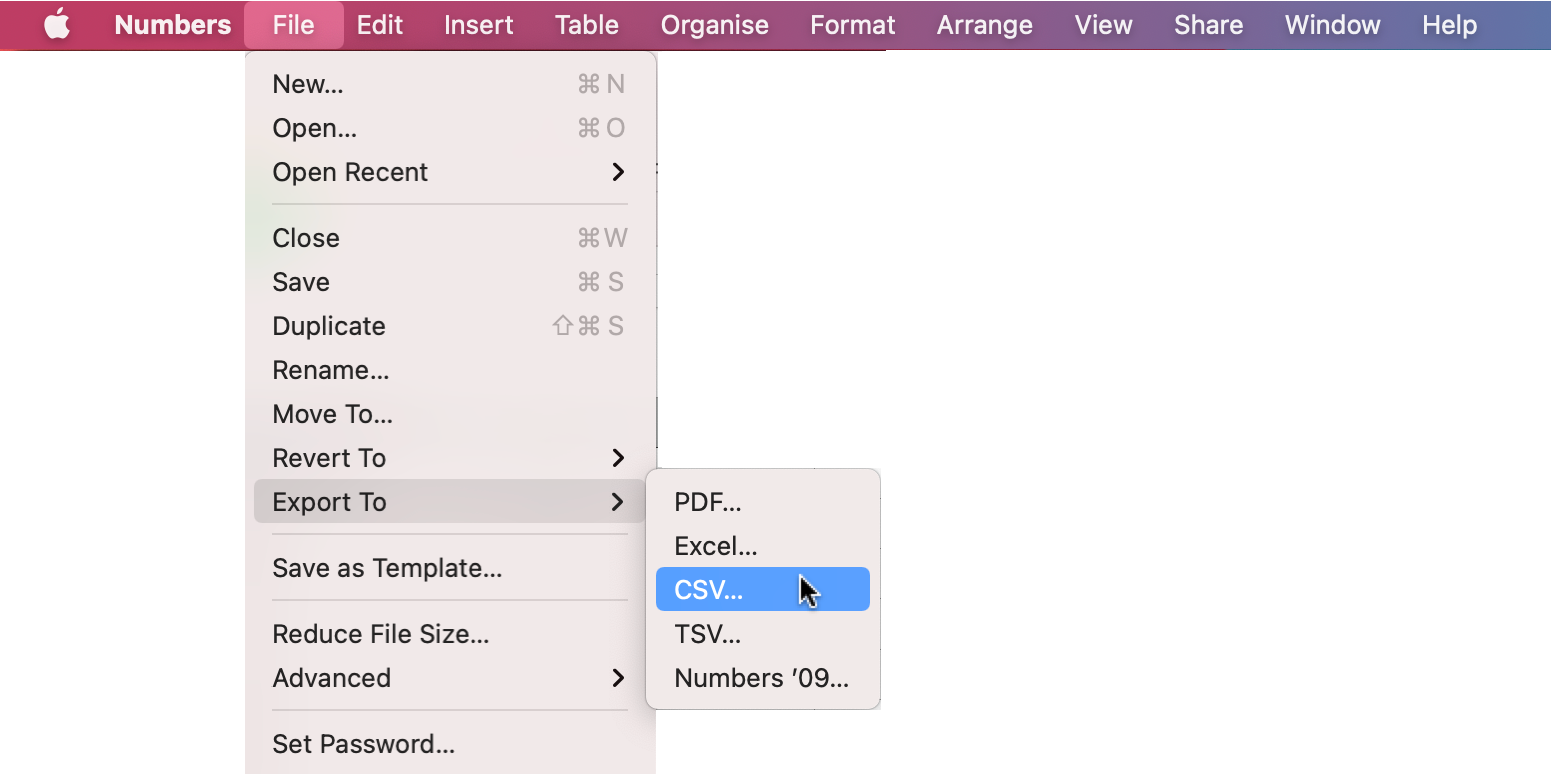Save the document as a template
The width and height of the screenshot is (1552, 774).
coord(386,568)
